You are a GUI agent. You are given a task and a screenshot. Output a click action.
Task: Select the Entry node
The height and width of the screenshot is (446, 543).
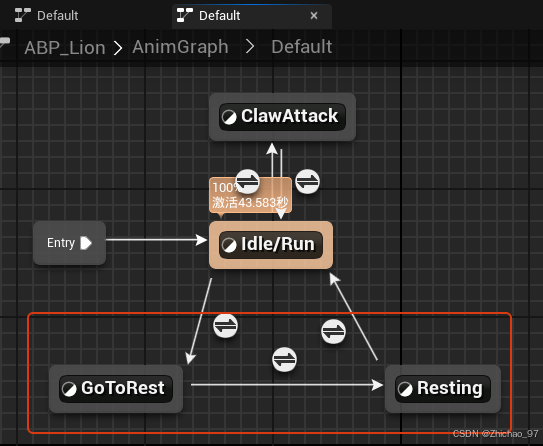click(x=69, y=243)
